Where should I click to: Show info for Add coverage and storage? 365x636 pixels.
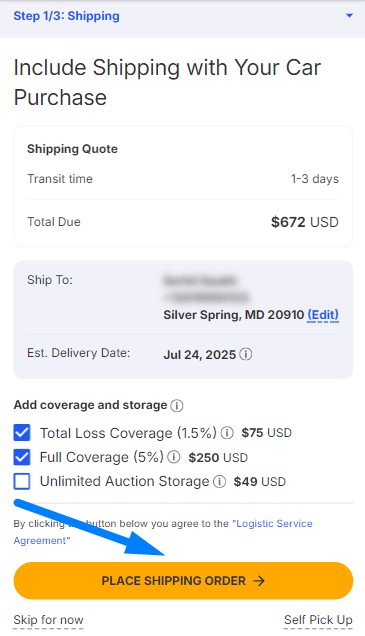(x=177, y=405)
